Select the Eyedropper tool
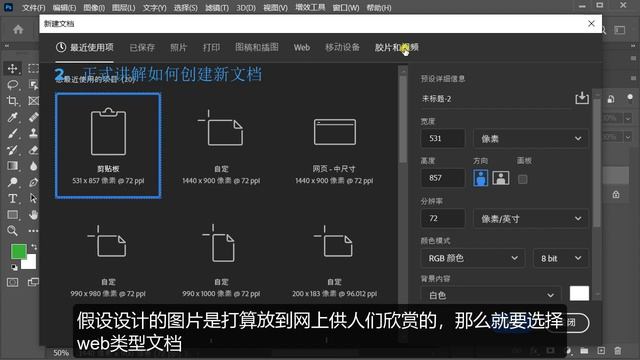Image resolution: width=640 pixels, height=360 pixels. pos(12,117)
